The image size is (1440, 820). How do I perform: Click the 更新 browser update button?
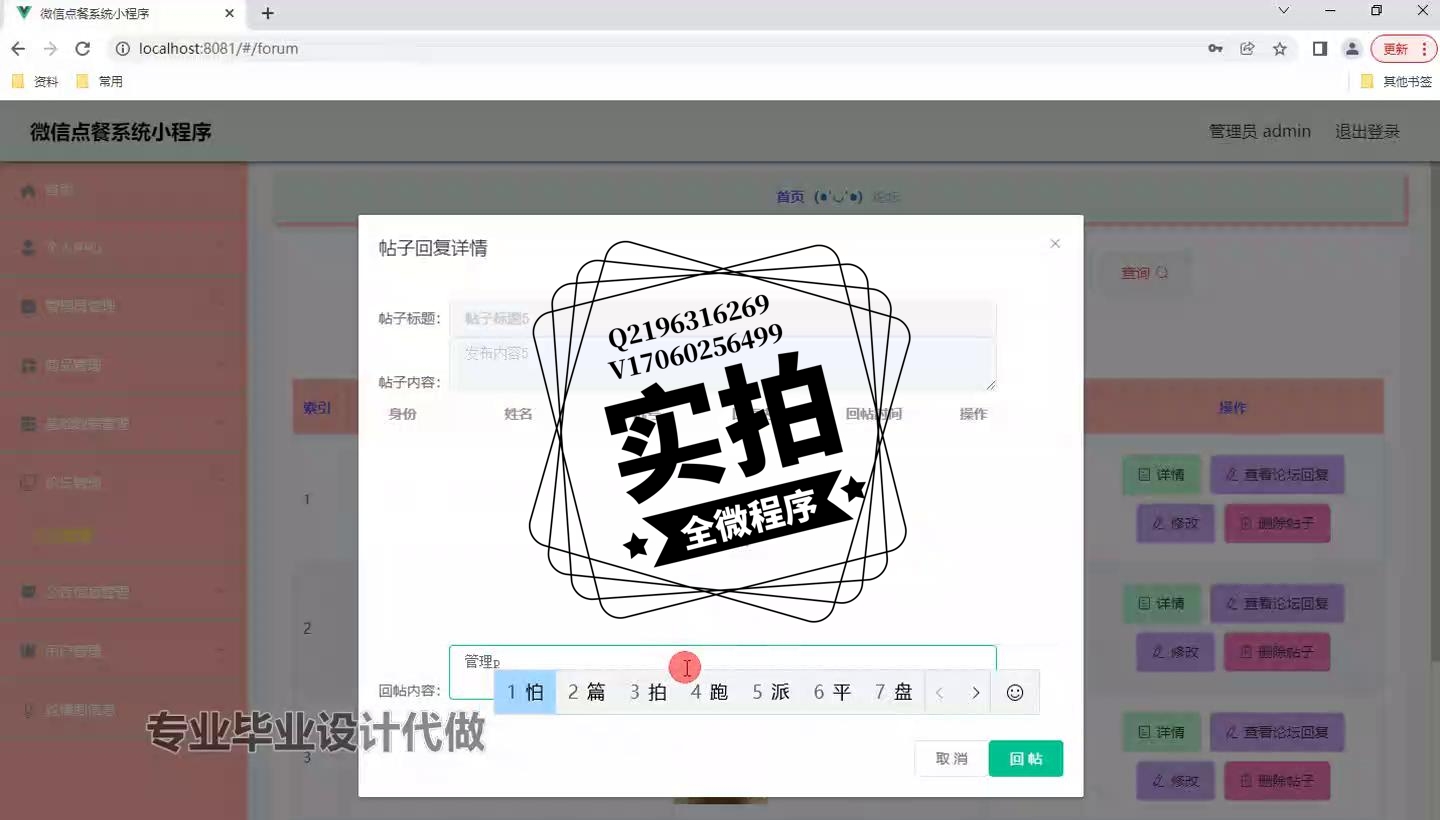[1404, 48]
